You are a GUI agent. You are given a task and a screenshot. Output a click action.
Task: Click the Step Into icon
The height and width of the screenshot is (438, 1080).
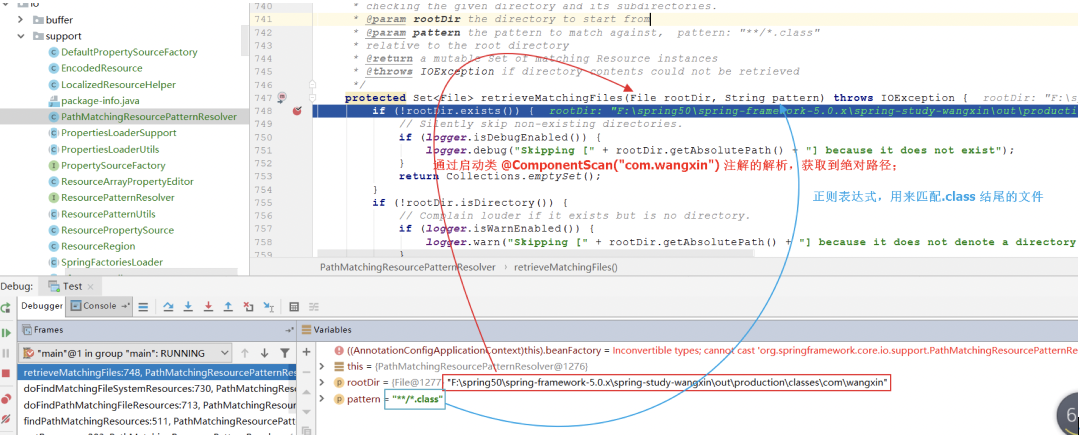pyautogui.click(x=188, y=306)
